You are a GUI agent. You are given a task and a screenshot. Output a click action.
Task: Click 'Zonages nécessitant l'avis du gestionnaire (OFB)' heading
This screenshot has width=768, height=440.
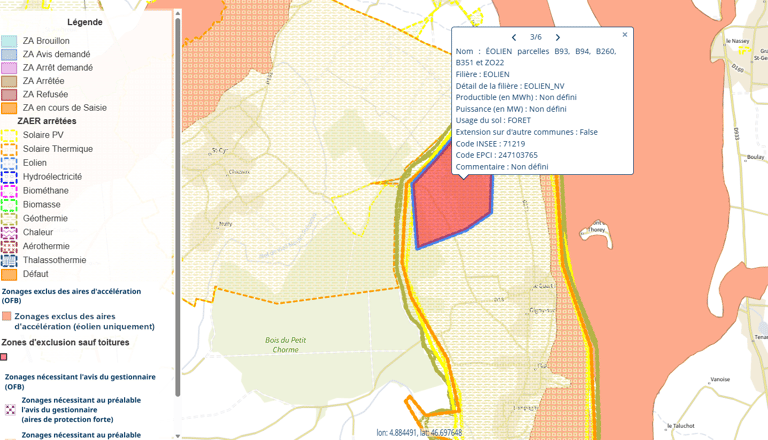pos(80,382)
